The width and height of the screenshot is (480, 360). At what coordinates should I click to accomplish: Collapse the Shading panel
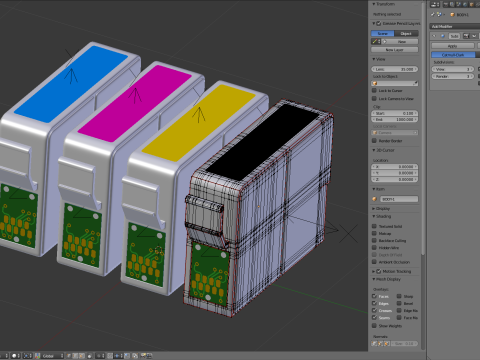374,216
